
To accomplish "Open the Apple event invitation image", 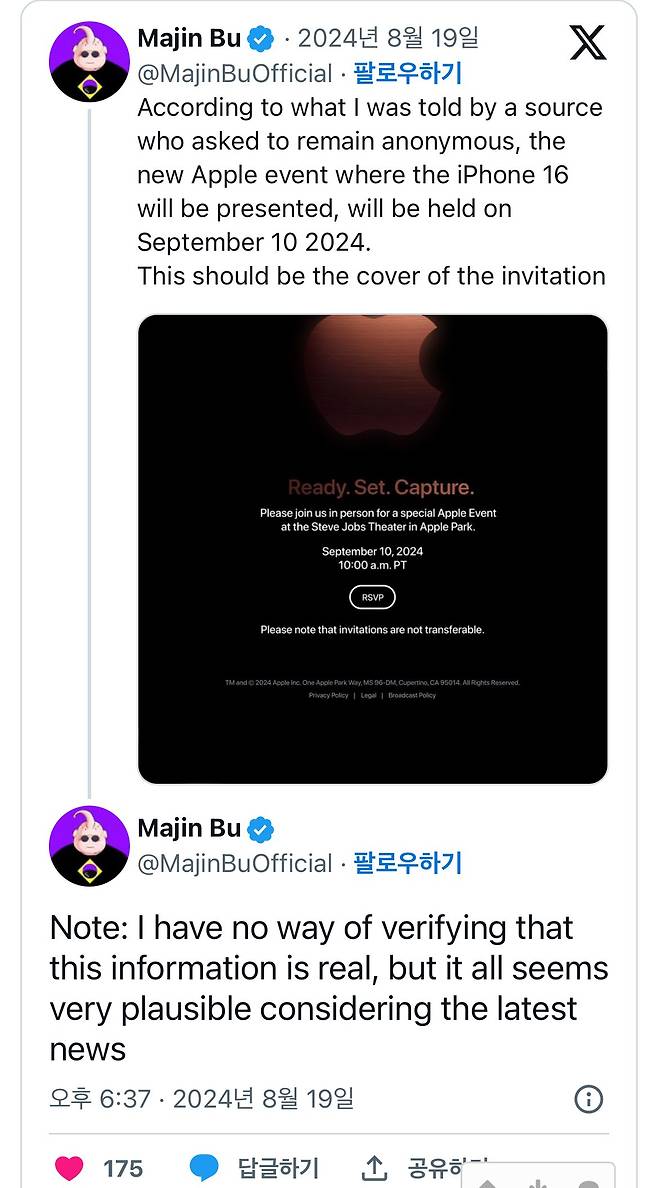I will click(x=371, y=547).
